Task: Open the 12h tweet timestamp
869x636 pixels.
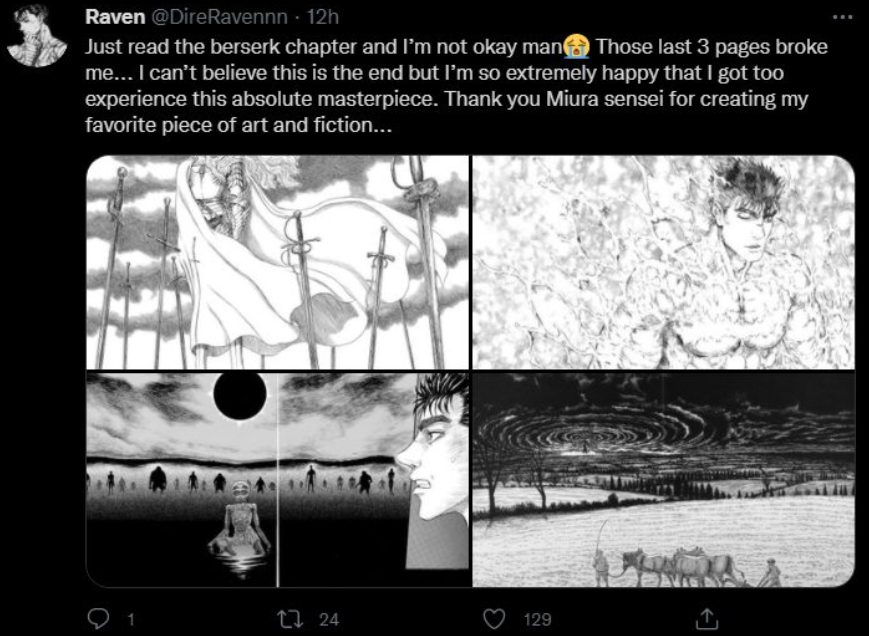Action: coord(323,17)
